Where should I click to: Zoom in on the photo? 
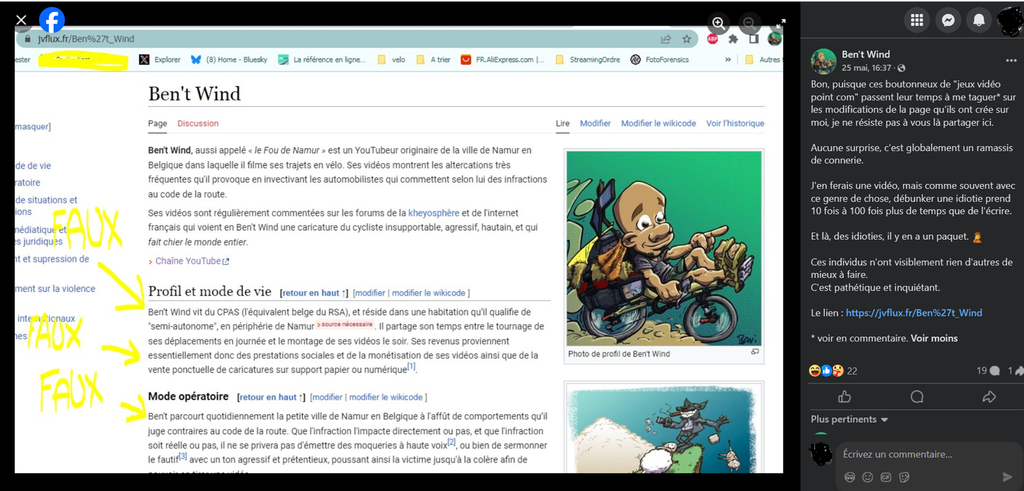pos(719,23)
